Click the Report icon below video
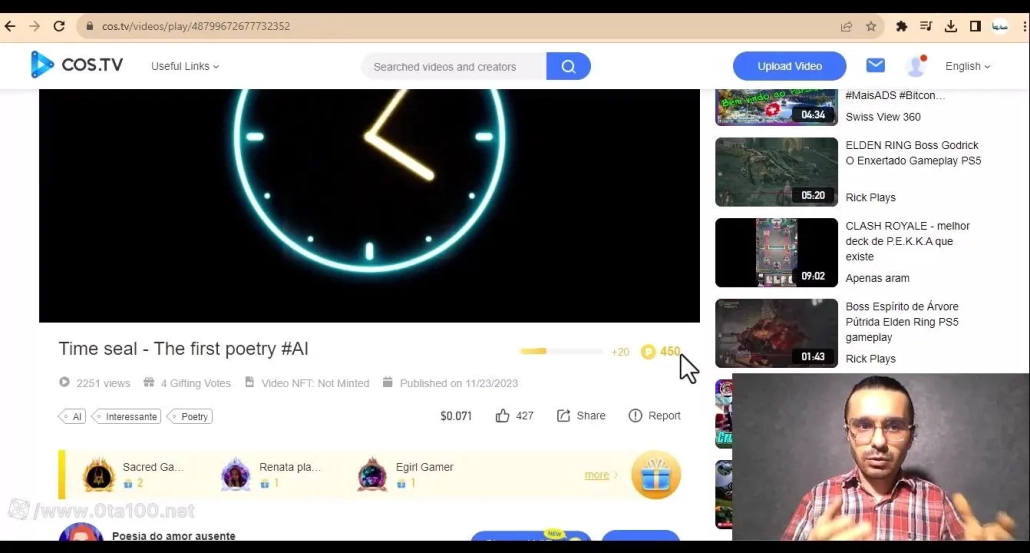Viewport: 1030px width, 553px height. pos(635,416)
